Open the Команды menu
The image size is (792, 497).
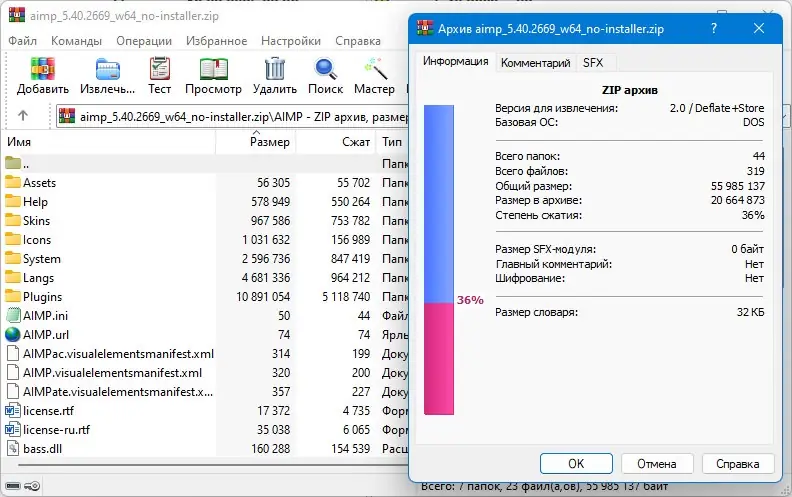click(76, 41)
